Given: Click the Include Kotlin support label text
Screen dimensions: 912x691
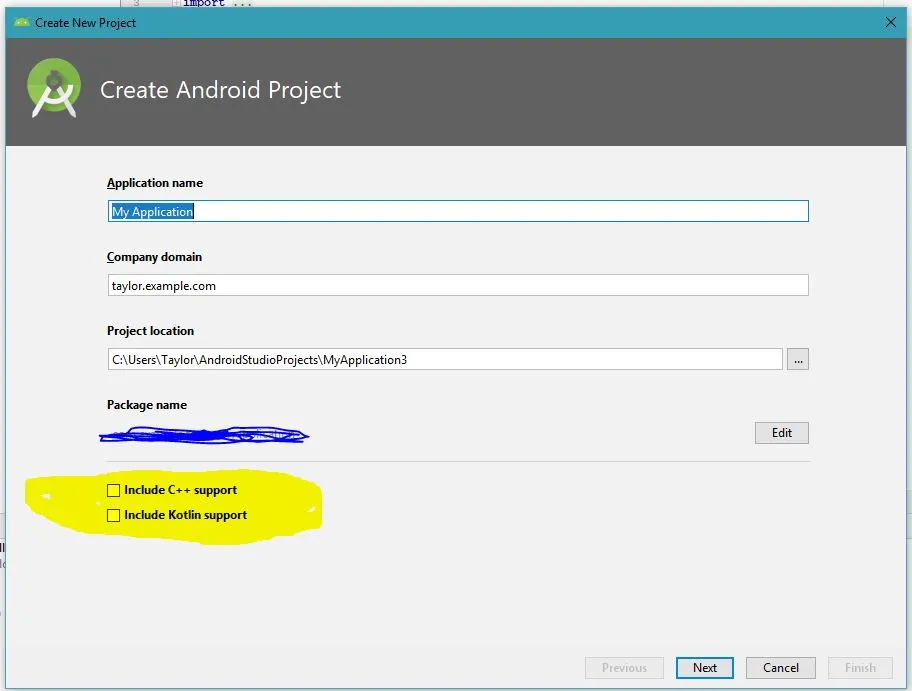Looking at the screenshot, I should pos(186,515).
